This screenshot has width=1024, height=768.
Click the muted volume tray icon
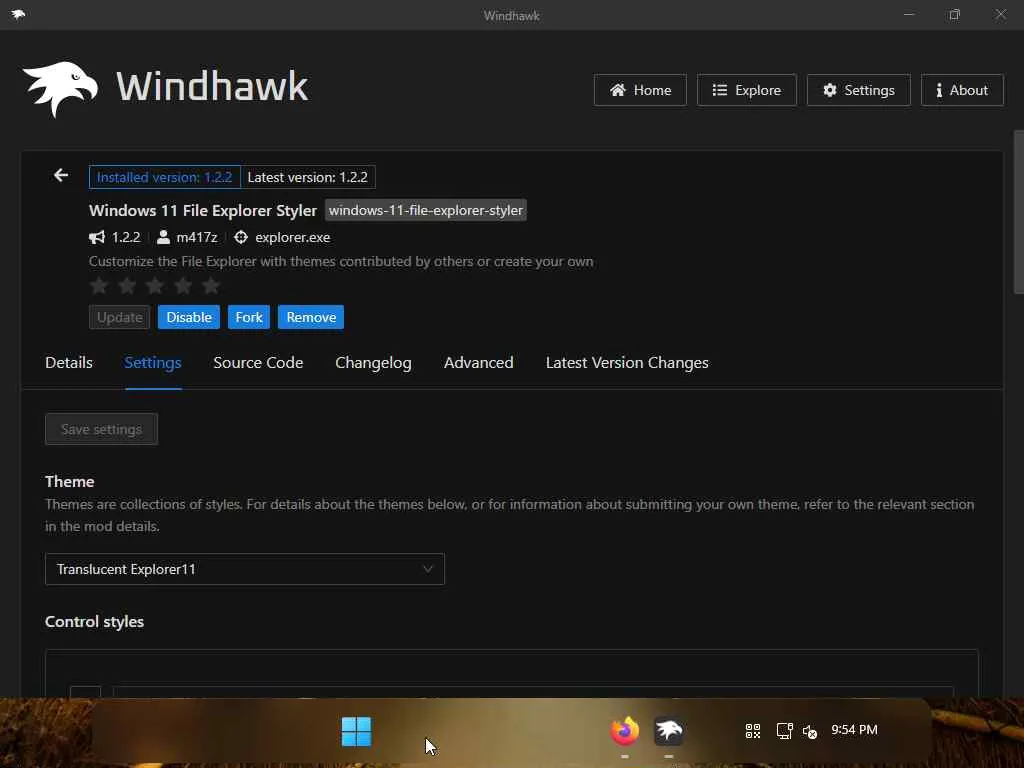click(810, 731)
